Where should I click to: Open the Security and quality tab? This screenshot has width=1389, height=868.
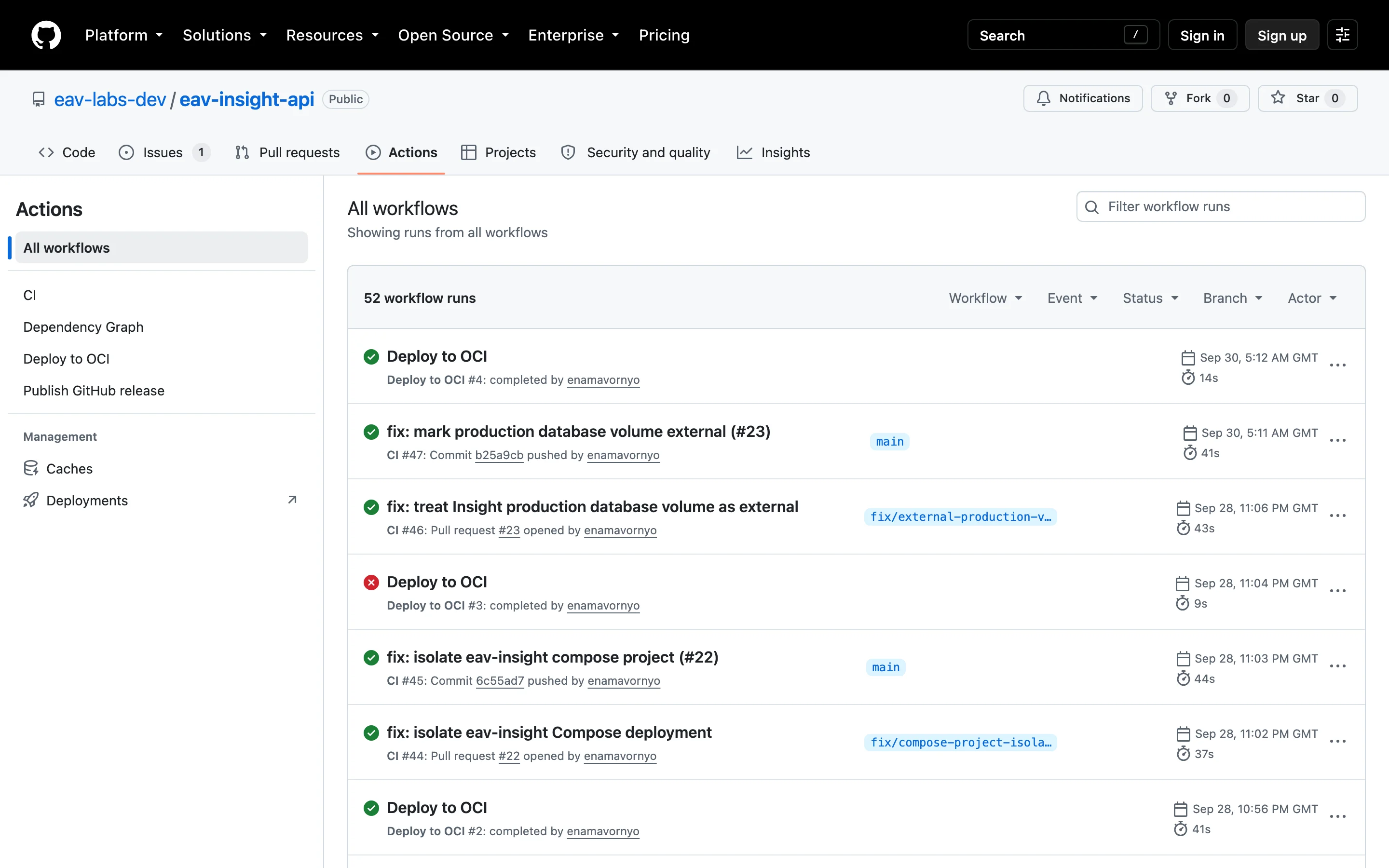click(x=636, y=152)
